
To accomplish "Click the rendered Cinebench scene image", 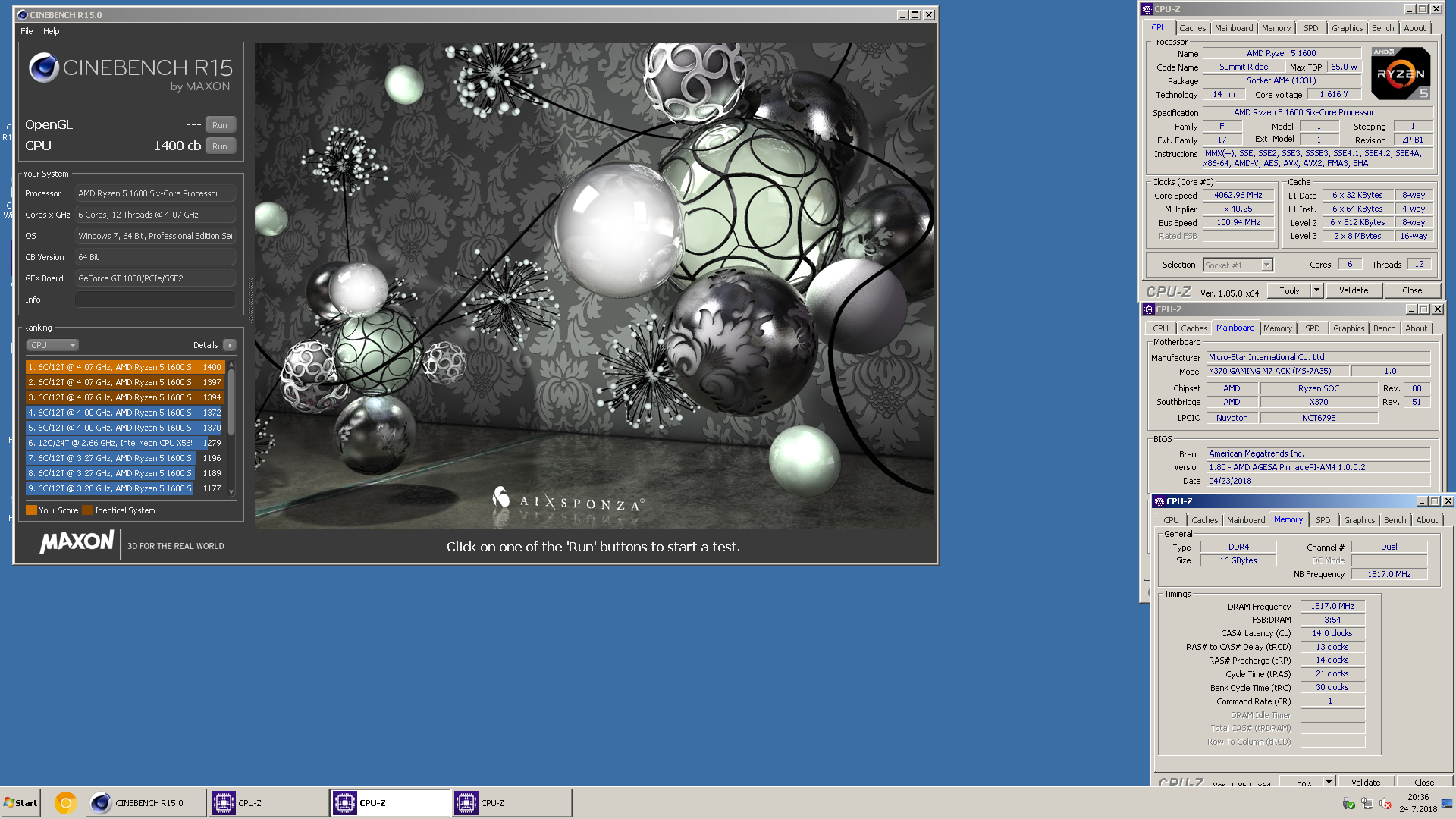I will [595, 285].
